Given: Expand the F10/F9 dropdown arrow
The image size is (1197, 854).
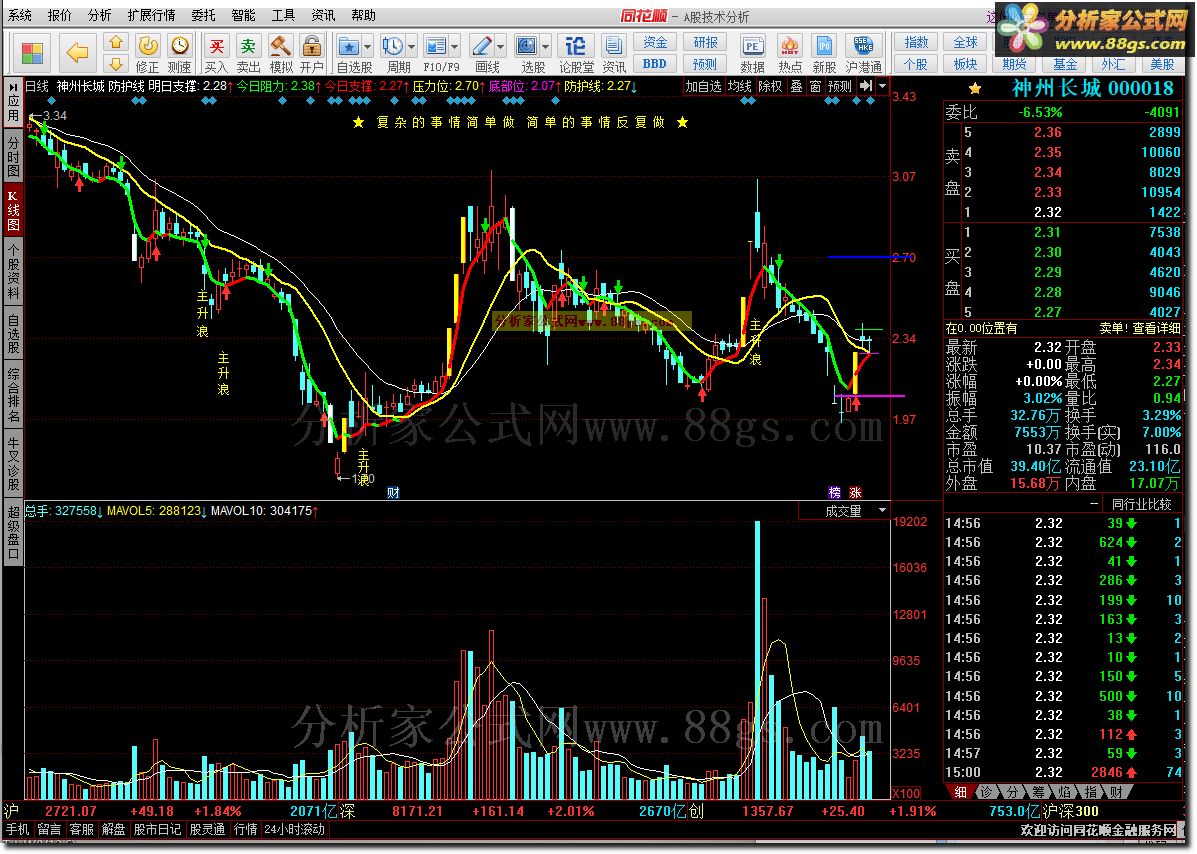Looking at the screenshot, I should [x=455, y=47].
